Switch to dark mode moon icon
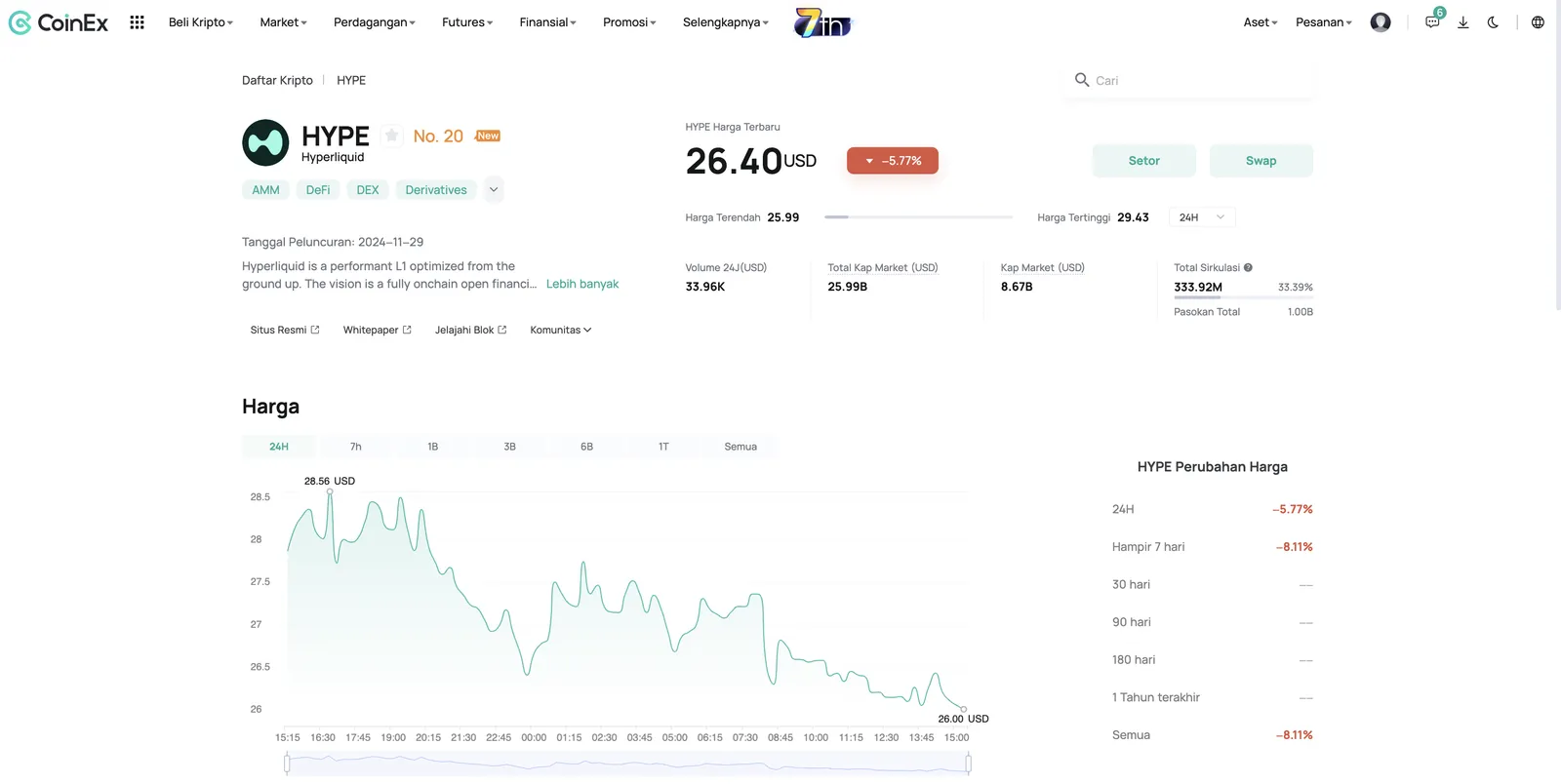Image resolution: width=1561 pixels, height=784 pixels. (1493, 22)
